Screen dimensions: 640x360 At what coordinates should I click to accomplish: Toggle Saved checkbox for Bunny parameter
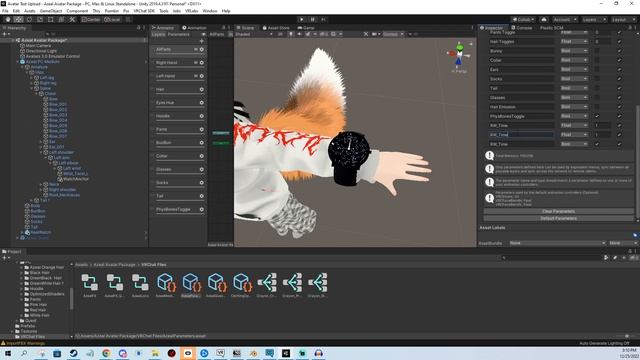click(x=619, y=51)
